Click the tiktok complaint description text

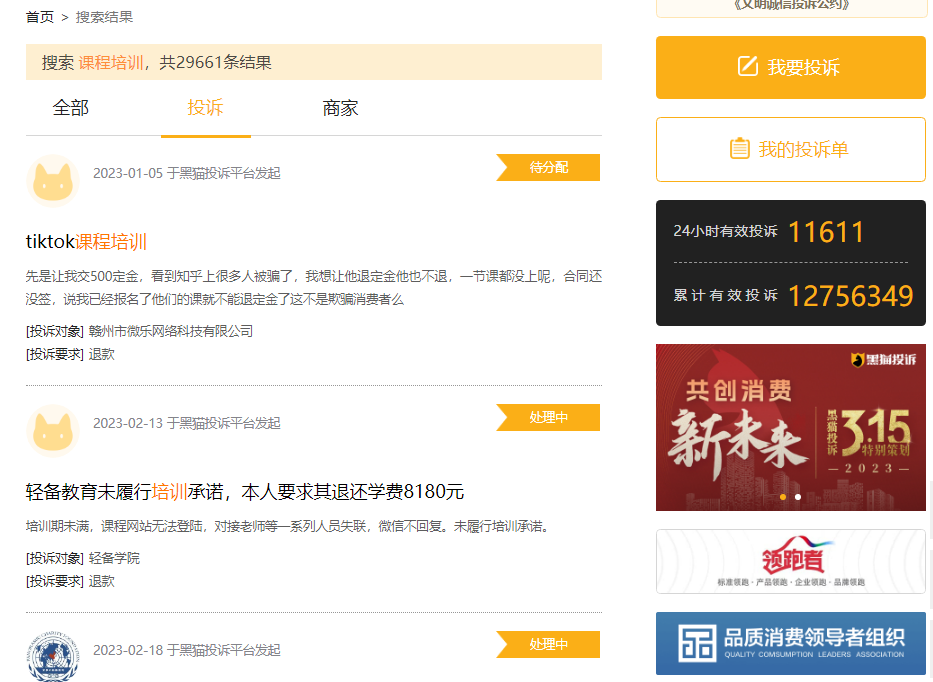[314, 287]
